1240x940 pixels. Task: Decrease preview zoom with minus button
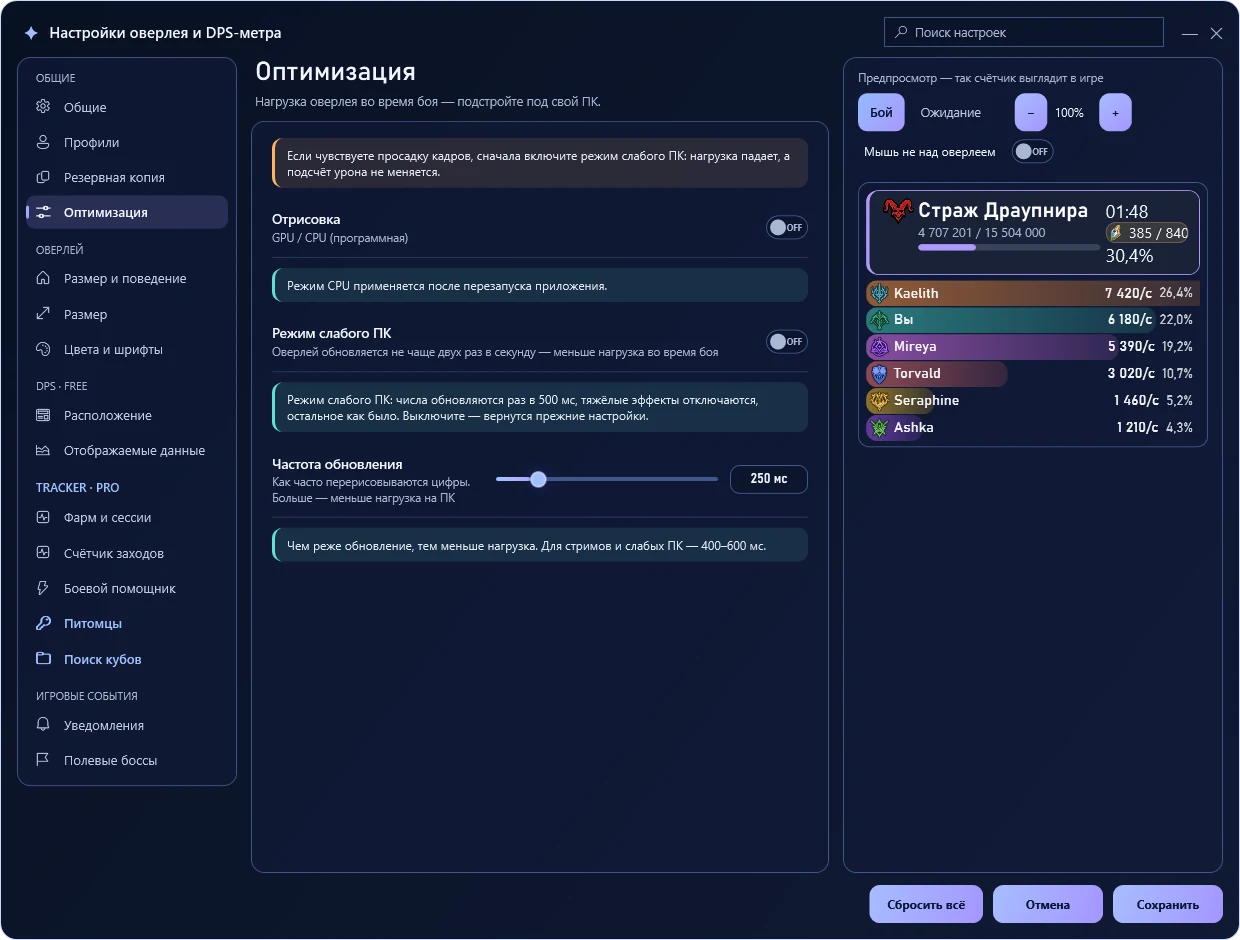tap(1031, 113)
